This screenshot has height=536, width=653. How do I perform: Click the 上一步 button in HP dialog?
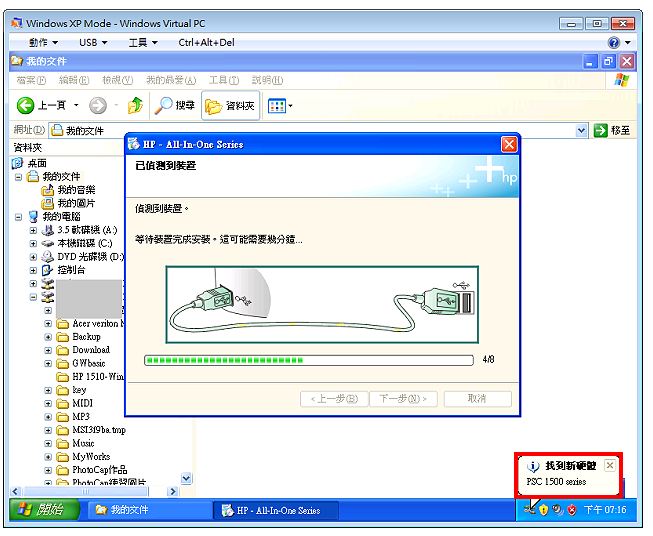(x=334, y=399)
